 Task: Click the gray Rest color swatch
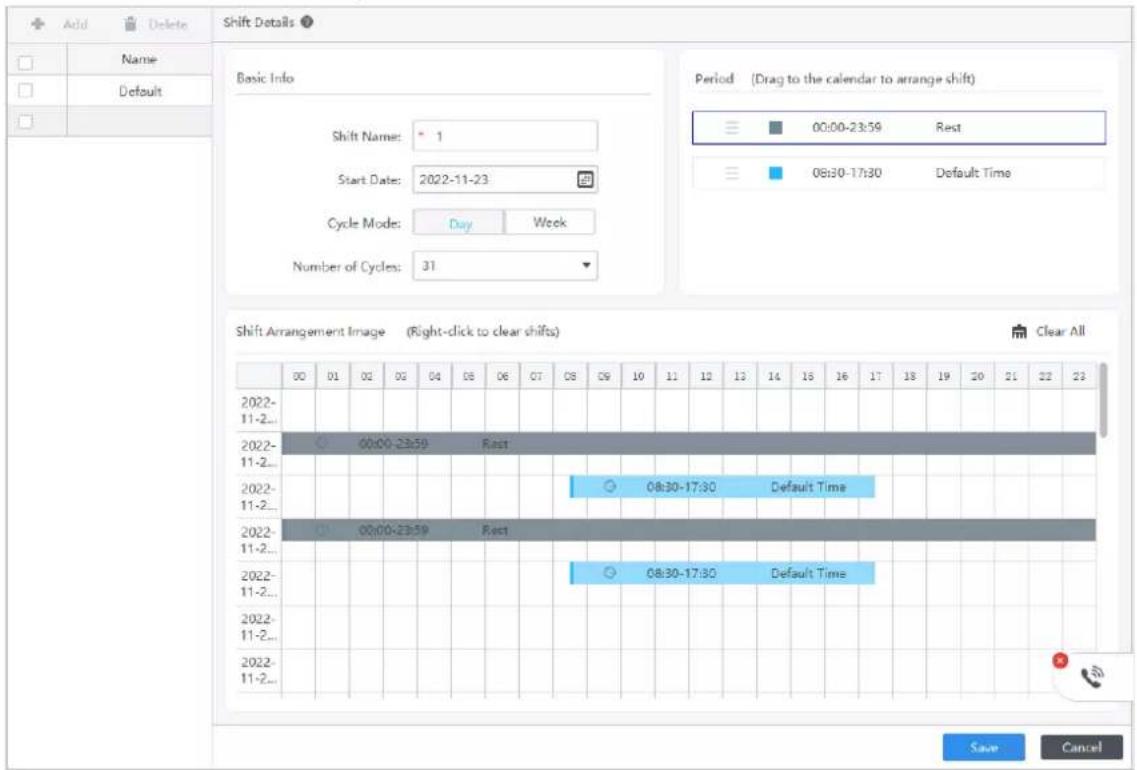tap(775, 128)
